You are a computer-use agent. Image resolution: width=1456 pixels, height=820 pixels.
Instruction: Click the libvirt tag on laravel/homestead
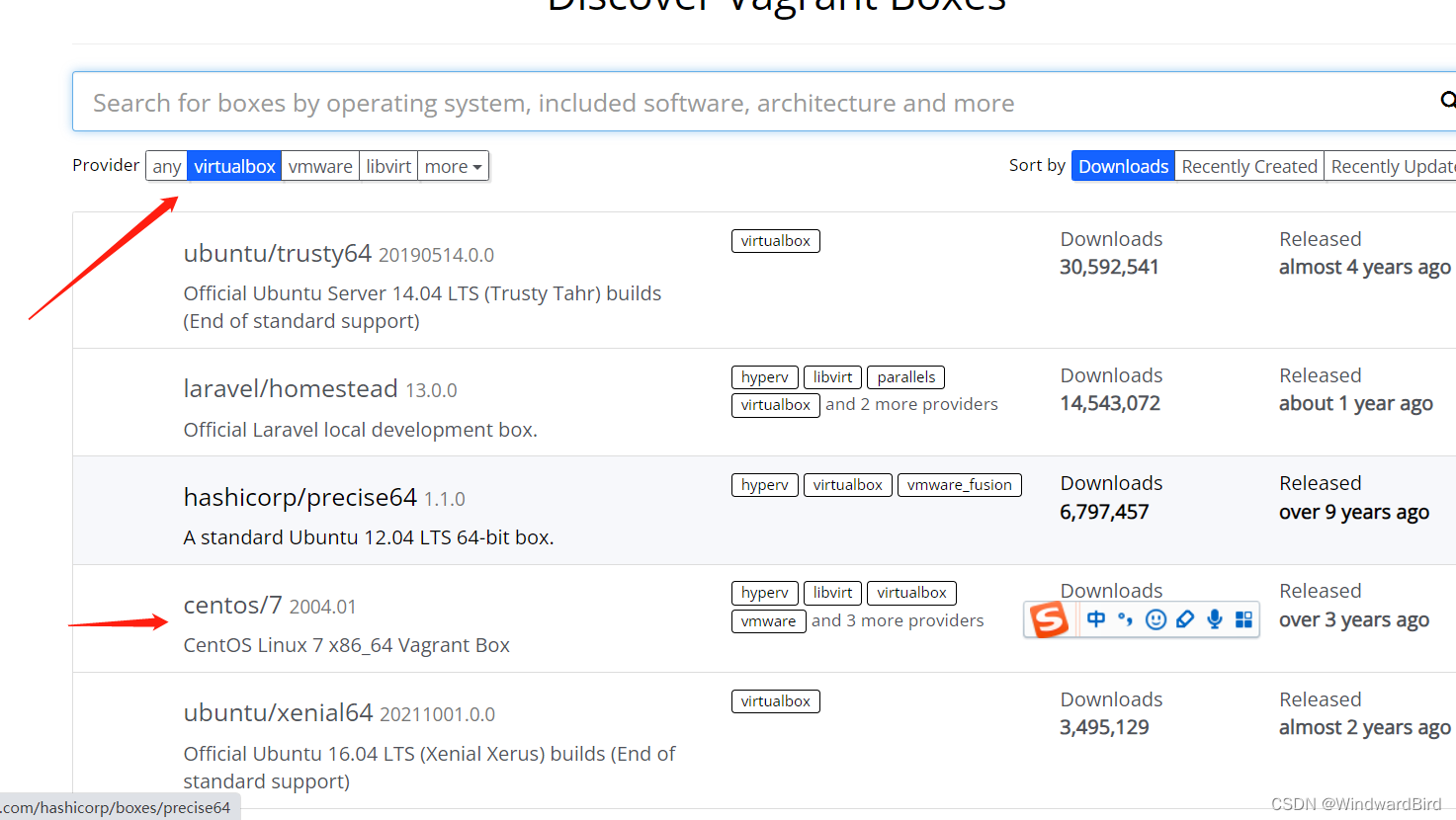pos(832,377)
